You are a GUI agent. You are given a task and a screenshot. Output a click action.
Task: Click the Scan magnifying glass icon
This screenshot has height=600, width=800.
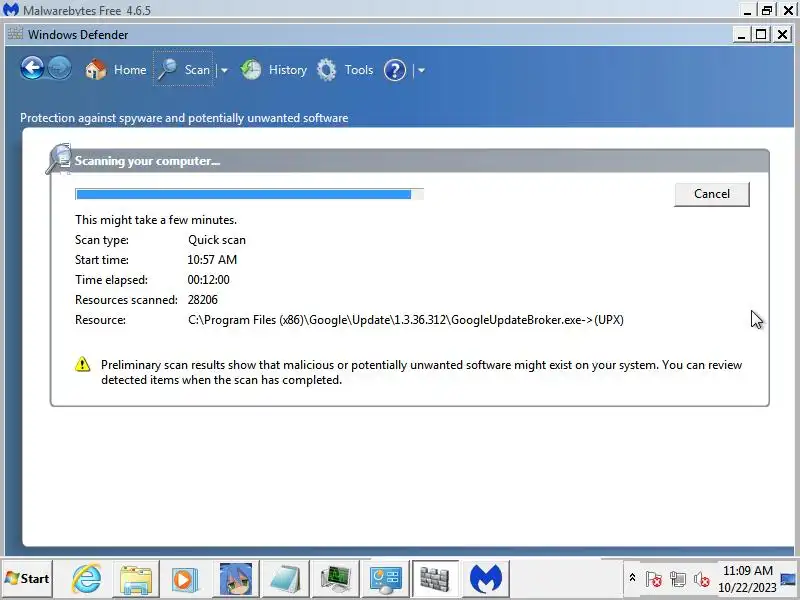click(167, 69)
